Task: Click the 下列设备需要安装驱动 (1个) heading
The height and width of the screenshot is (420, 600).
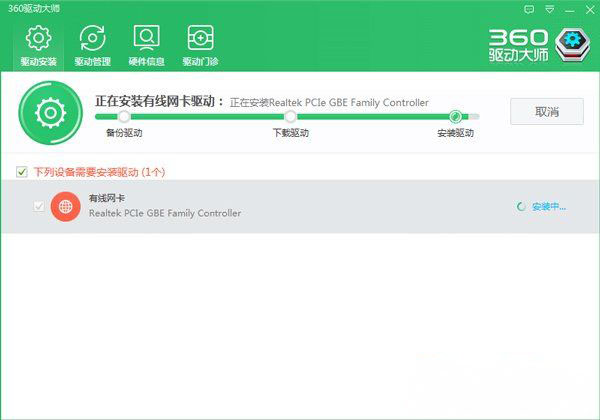Action: [99, 172]
